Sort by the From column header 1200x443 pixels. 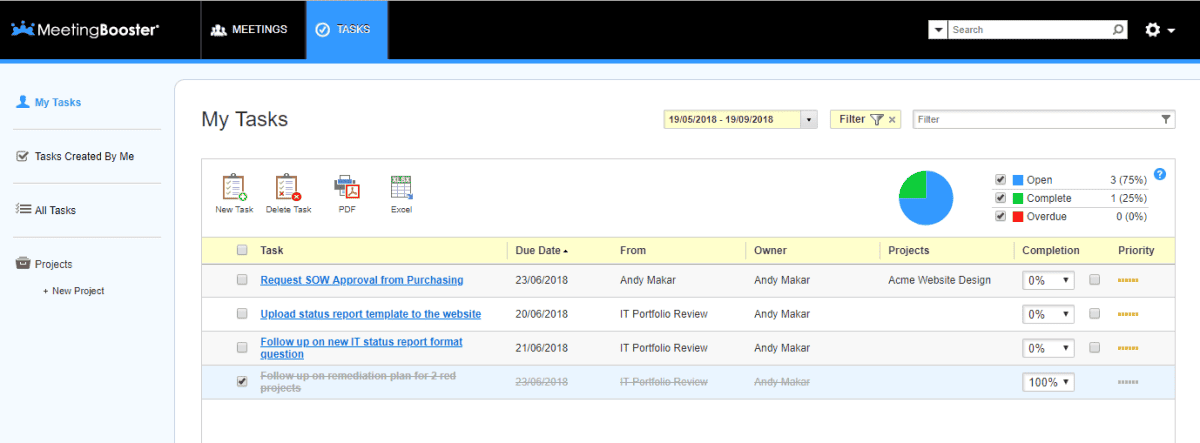point(633,250)
